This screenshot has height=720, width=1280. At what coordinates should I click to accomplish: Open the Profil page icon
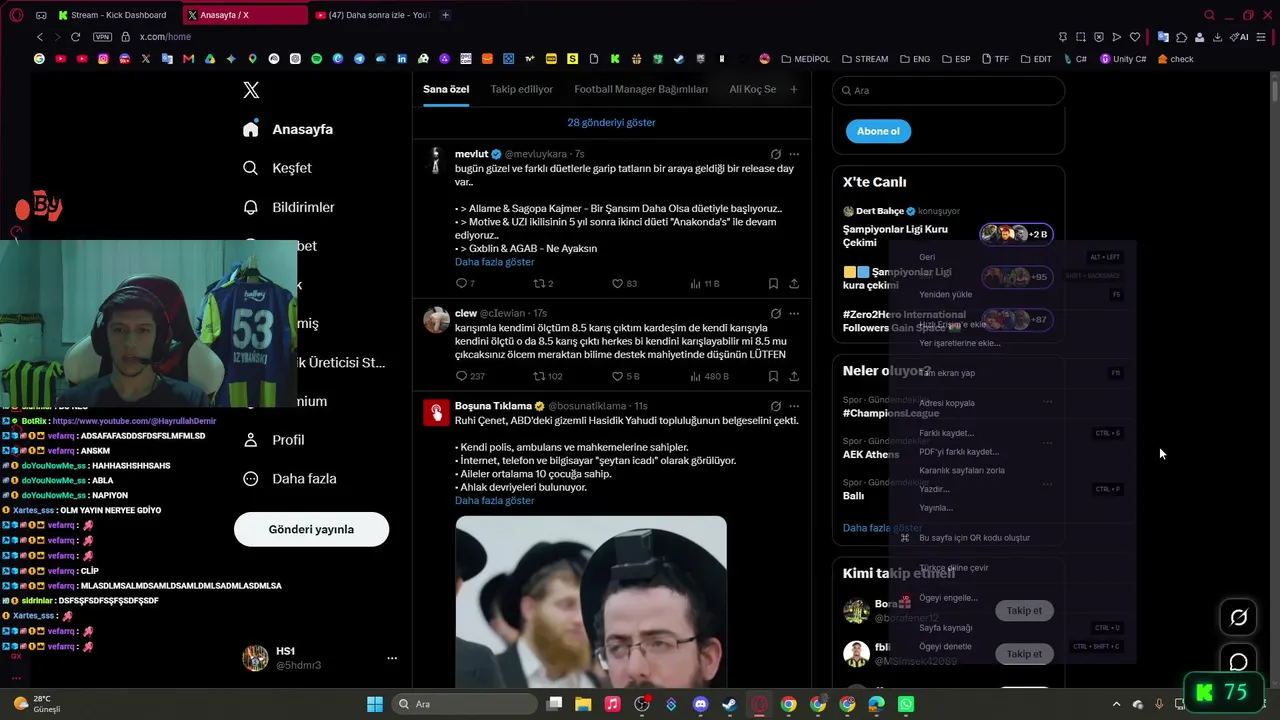point(251,440)
